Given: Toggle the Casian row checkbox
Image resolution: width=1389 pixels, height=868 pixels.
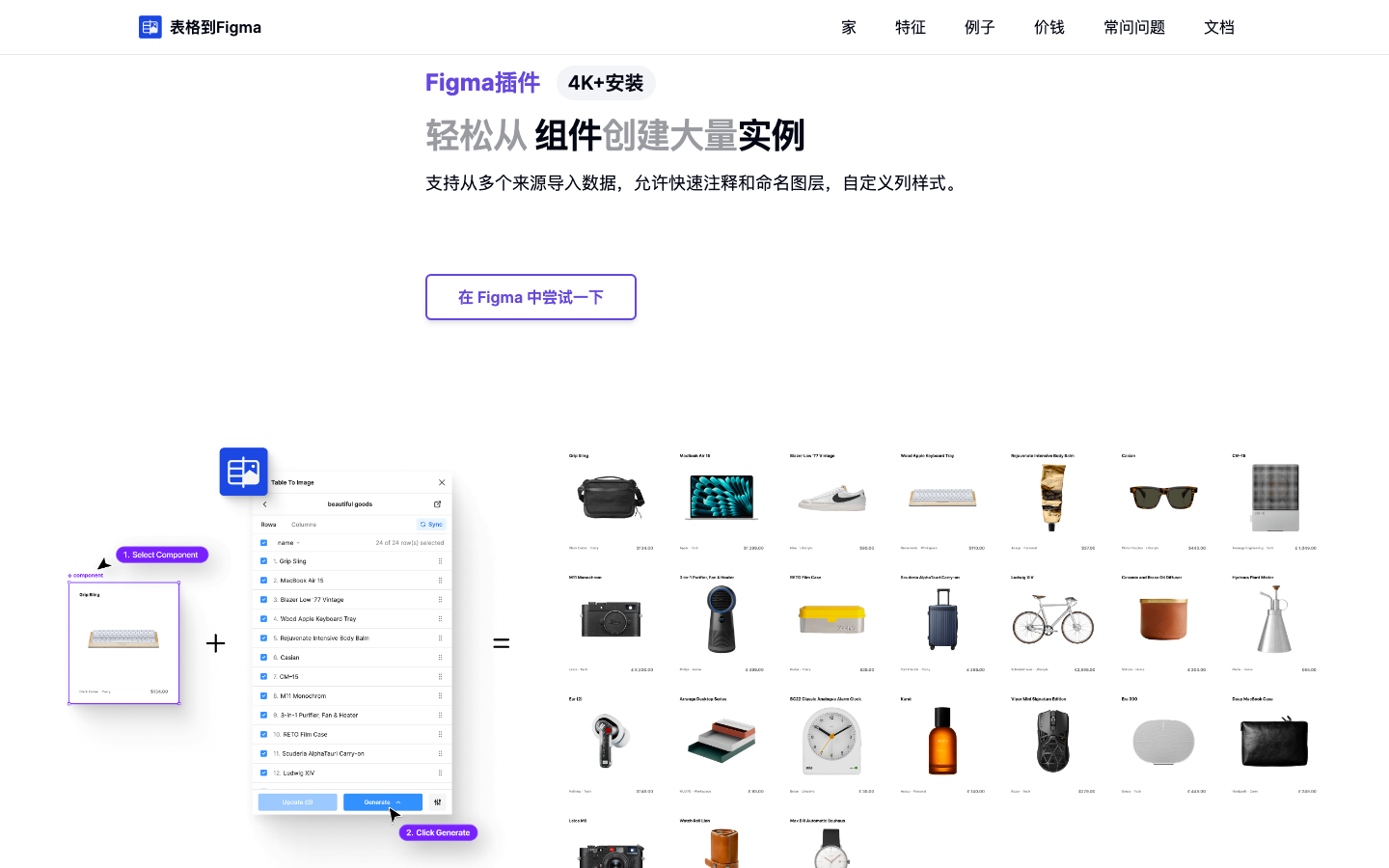Looking at the screenshot, I should pyautogui.click(x=264, y=657).
